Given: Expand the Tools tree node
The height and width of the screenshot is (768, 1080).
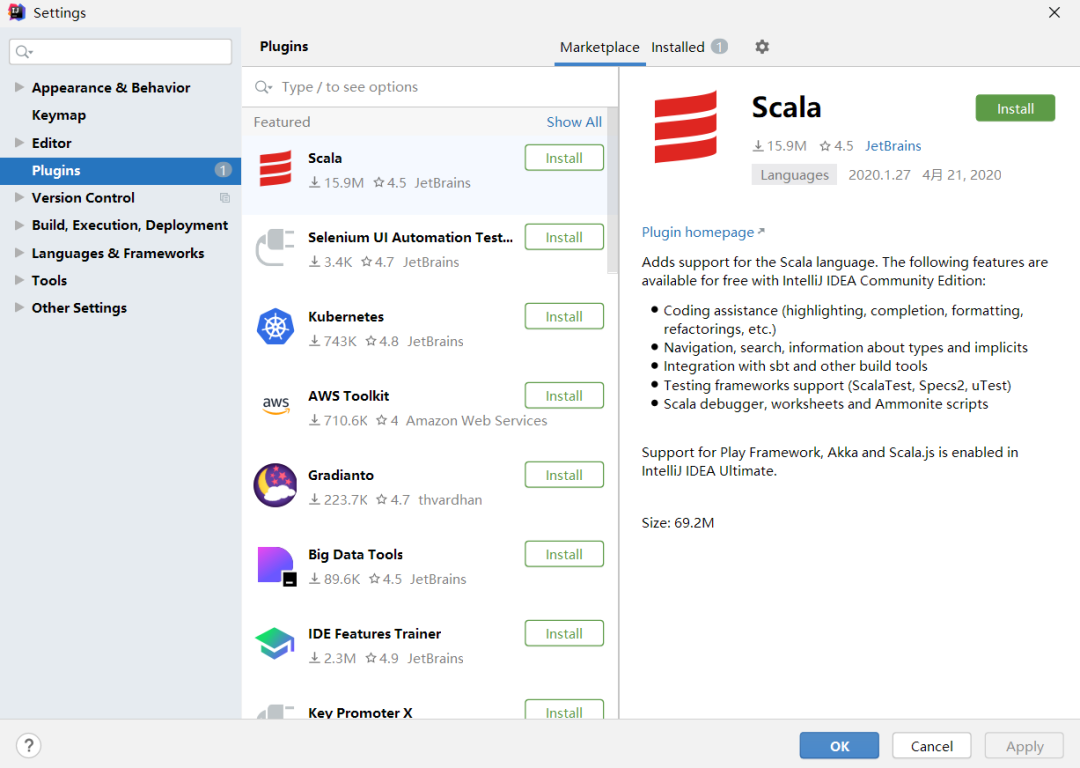Looking at the screenshot, I should 19,280.
